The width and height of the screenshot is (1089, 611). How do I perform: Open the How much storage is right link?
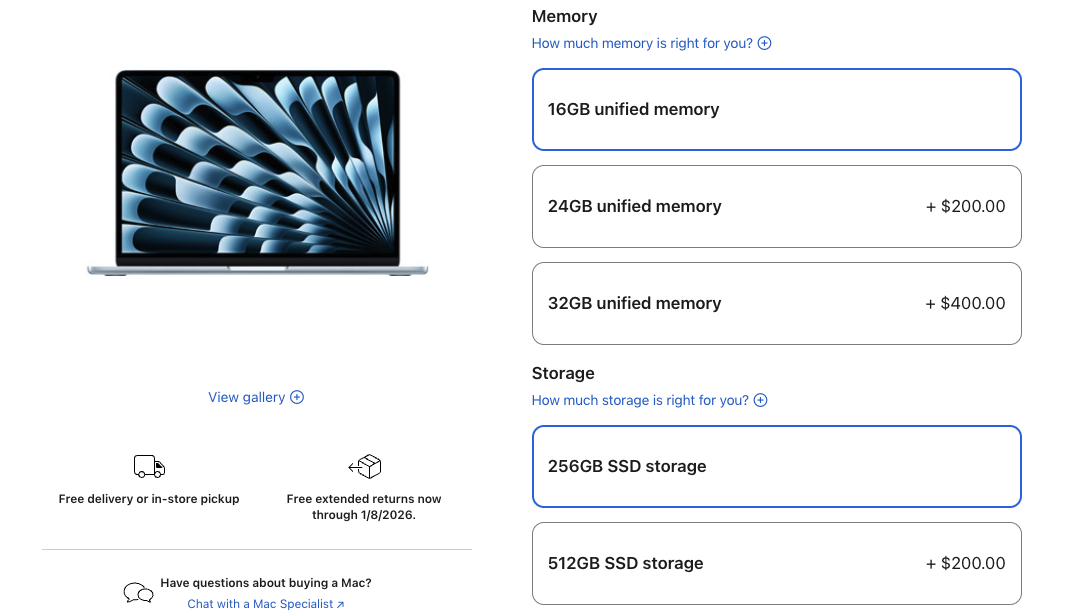[x=640, y=400]
